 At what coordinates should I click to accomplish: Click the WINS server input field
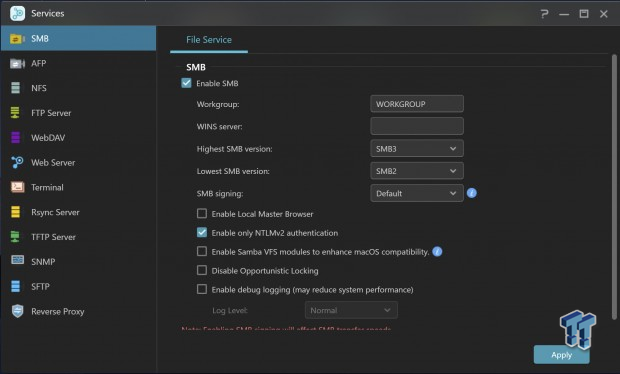[417, 126]
